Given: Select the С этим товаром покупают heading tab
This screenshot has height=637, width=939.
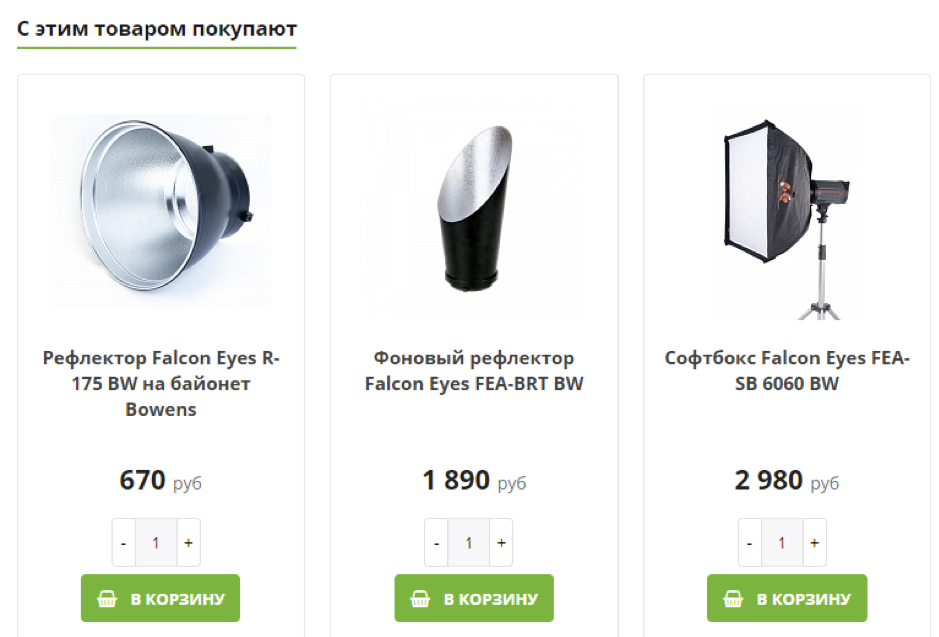Looking at the screenshot, I should [157, 29].
